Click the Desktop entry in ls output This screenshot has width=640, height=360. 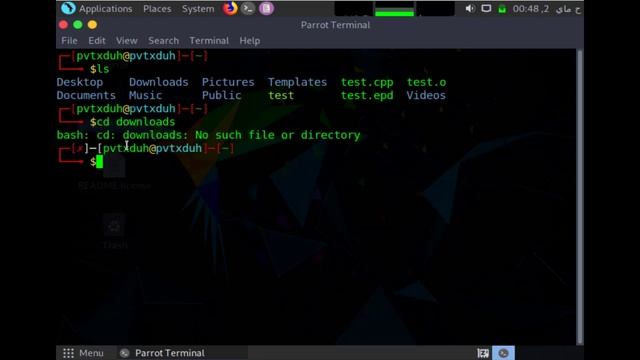(x=80, y=82)
